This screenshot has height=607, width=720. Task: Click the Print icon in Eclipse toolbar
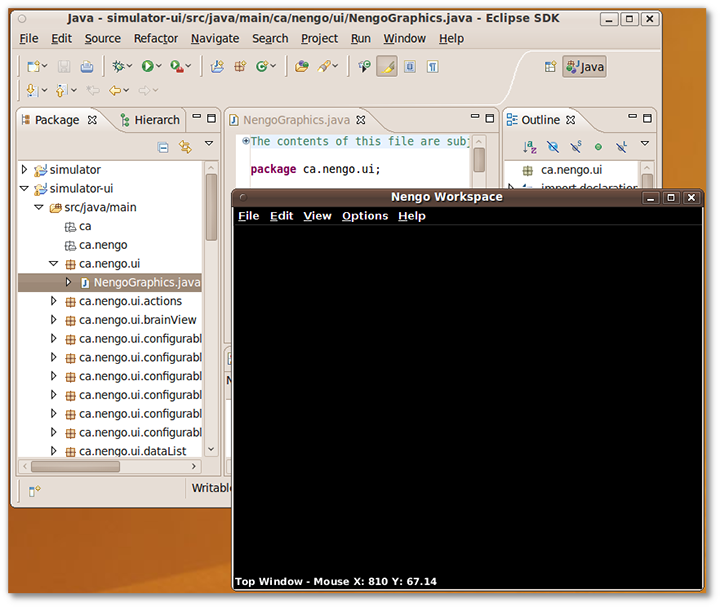87,67
